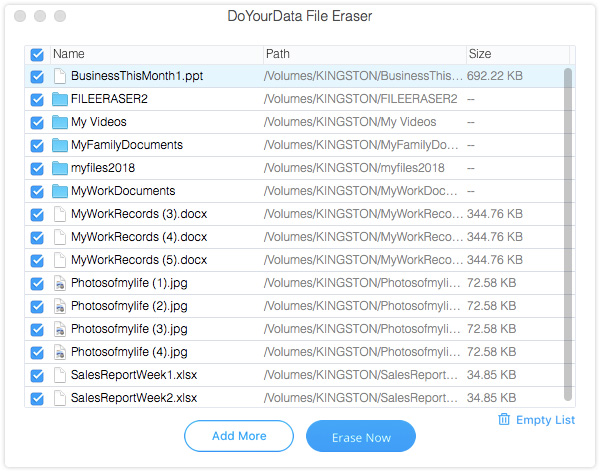Select the Photosofmylife (2).jpg file name
600x472 pixels.
coord(129,306)
